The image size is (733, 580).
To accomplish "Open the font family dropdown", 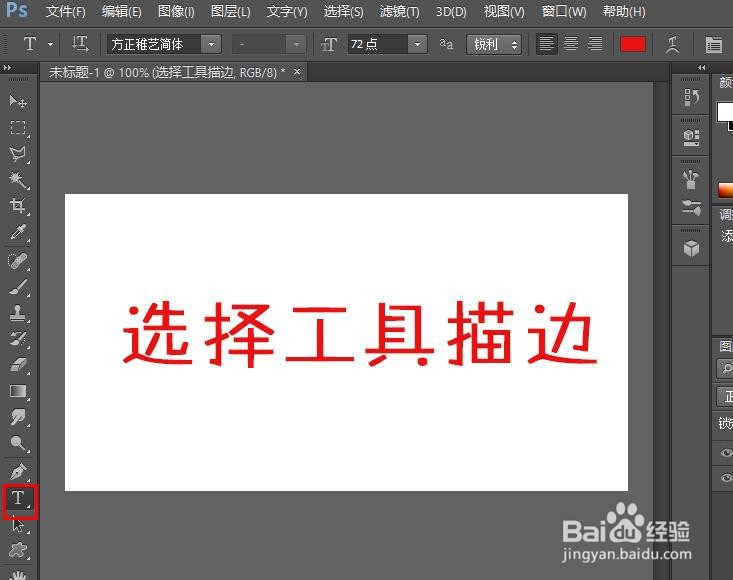I will (211, 44).
